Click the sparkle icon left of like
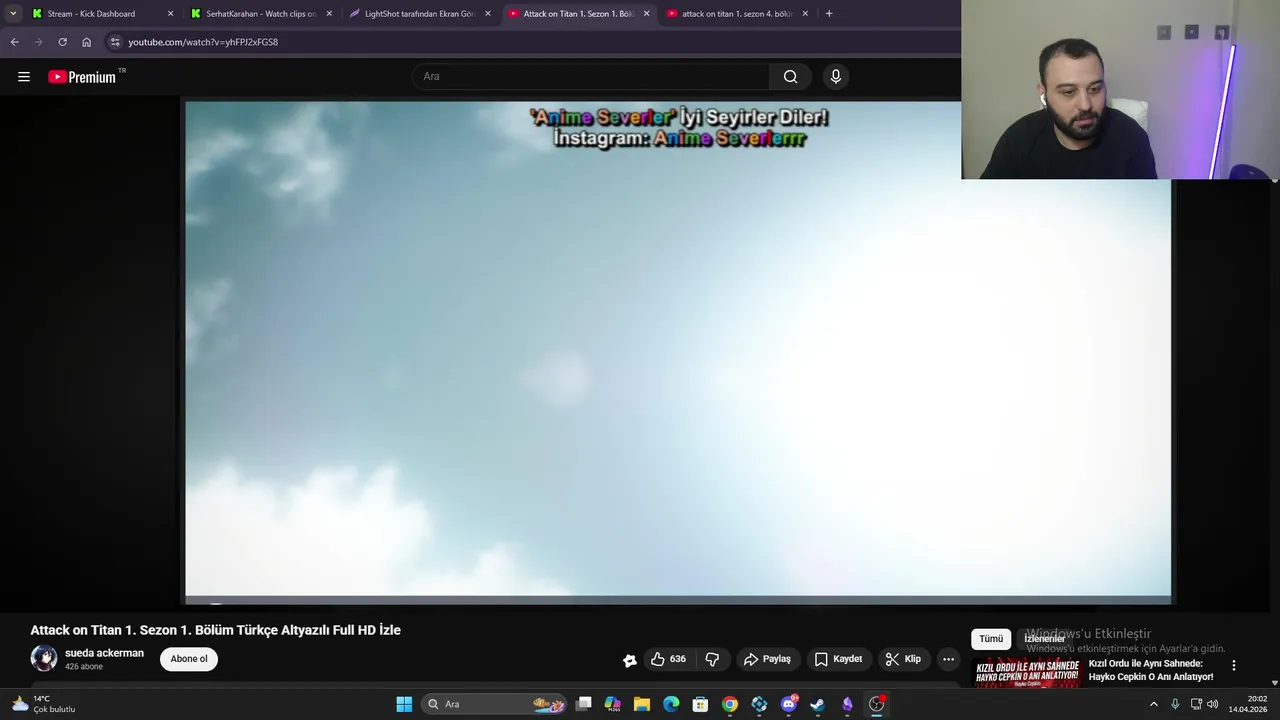 click(x=630, y=660)
